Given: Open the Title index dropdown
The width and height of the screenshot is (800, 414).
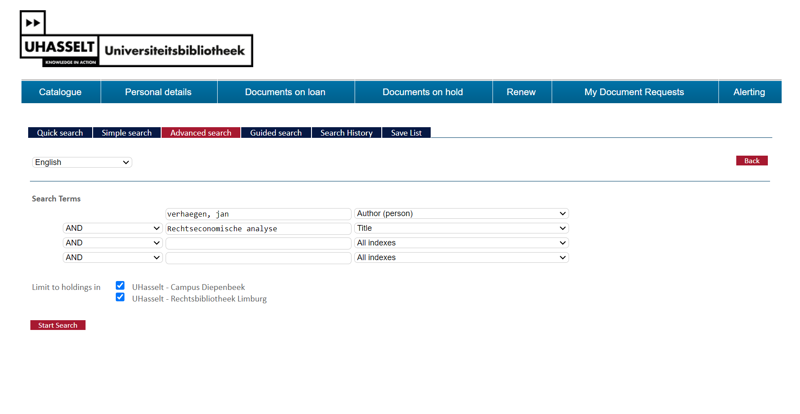Looking at the screenshot, I should [x=461, y=229].
